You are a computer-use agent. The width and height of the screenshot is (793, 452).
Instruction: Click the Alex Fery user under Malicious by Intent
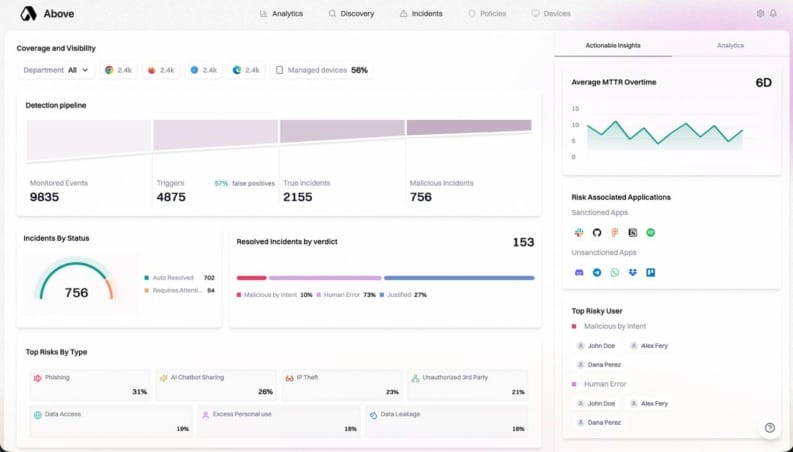pos(649,346)
